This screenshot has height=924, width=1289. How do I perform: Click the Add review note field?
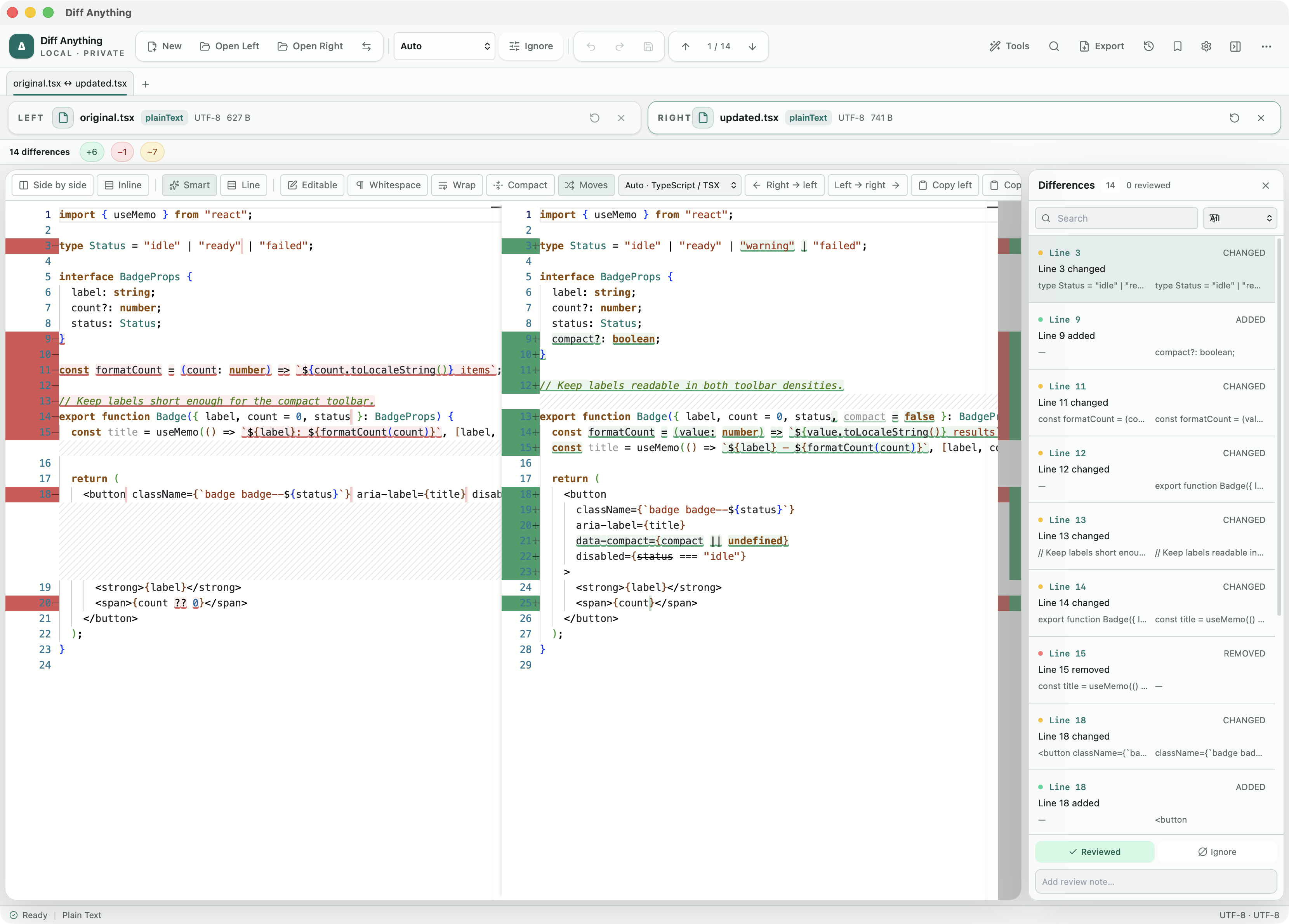pos(1156,881)
